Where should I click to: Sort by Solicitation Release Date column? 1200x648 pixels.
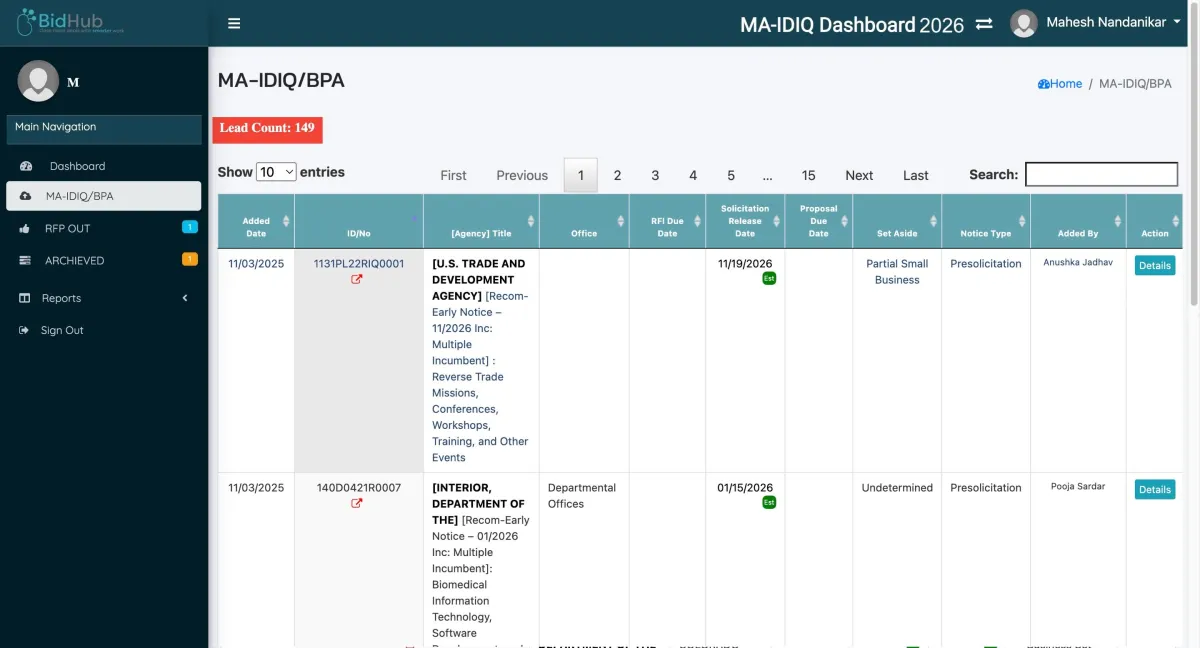pos(745,221)
